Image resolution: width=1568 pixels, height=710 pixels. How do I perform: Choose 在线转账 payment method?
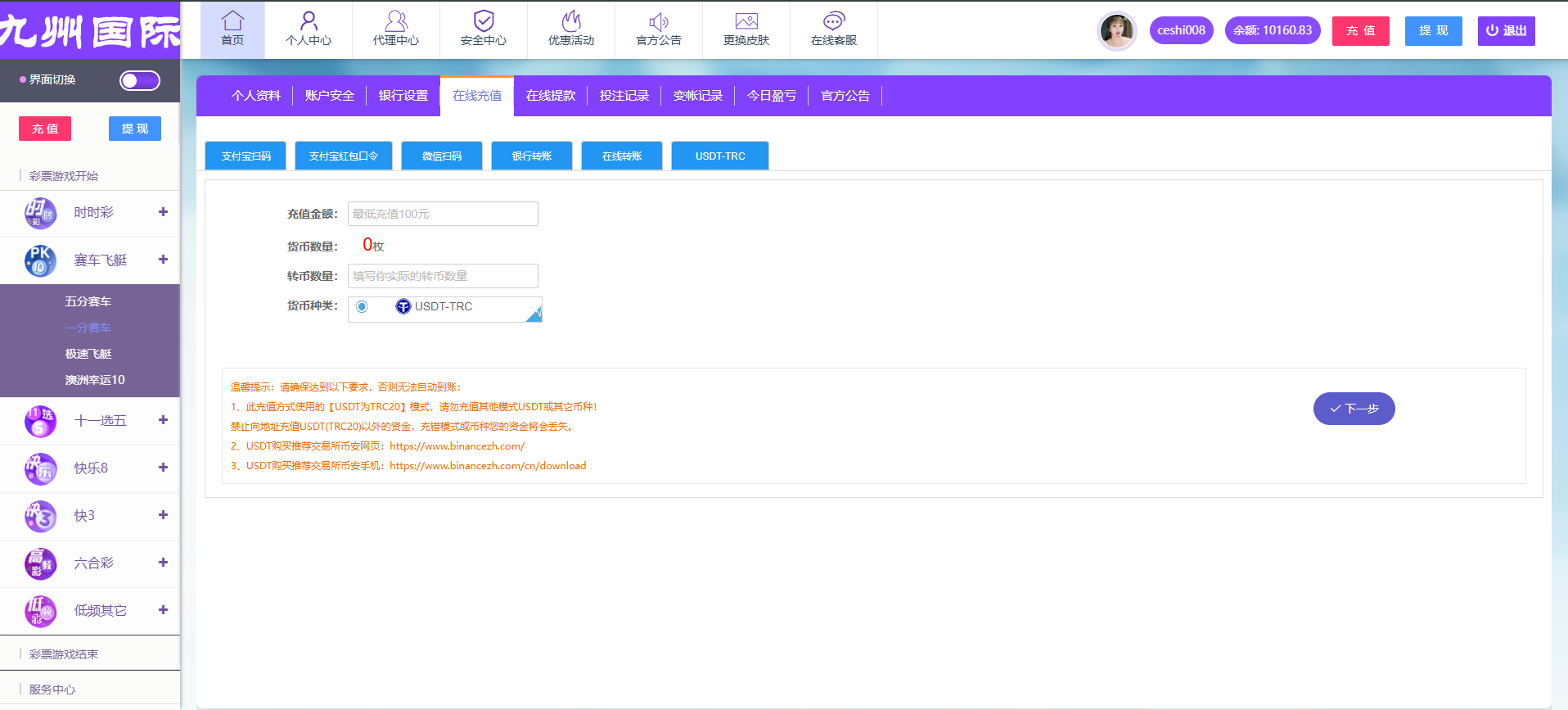pyautogui.click(x=622, y=156)
